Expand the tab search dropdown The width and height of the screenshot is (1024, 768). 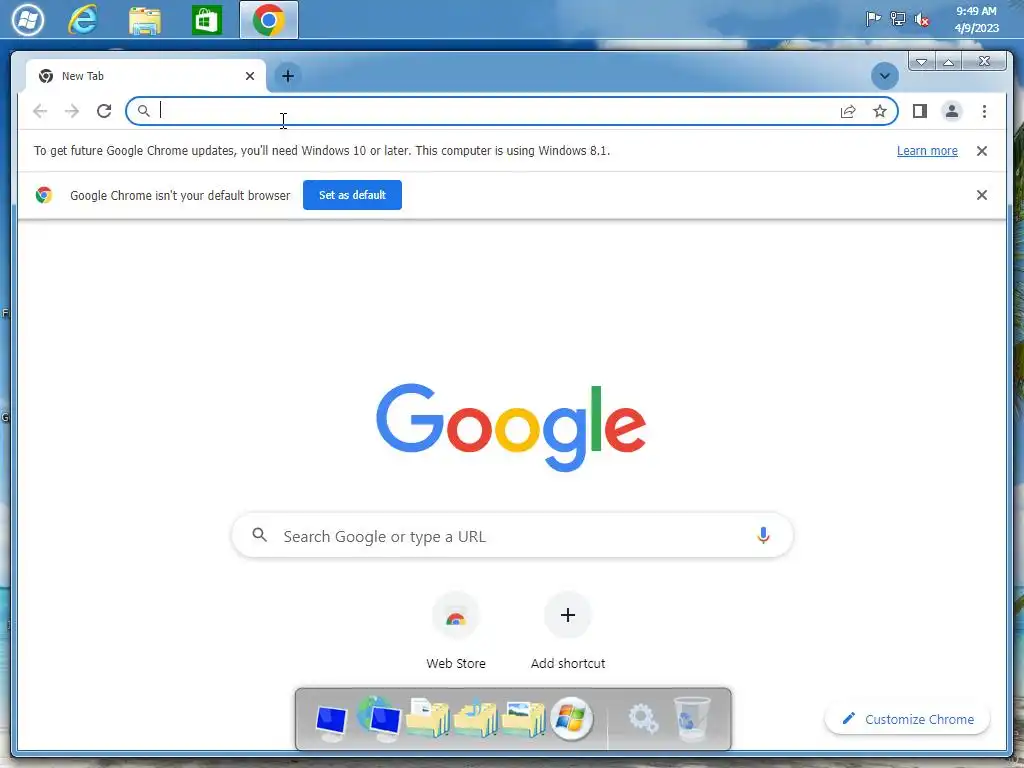[884, 76]
